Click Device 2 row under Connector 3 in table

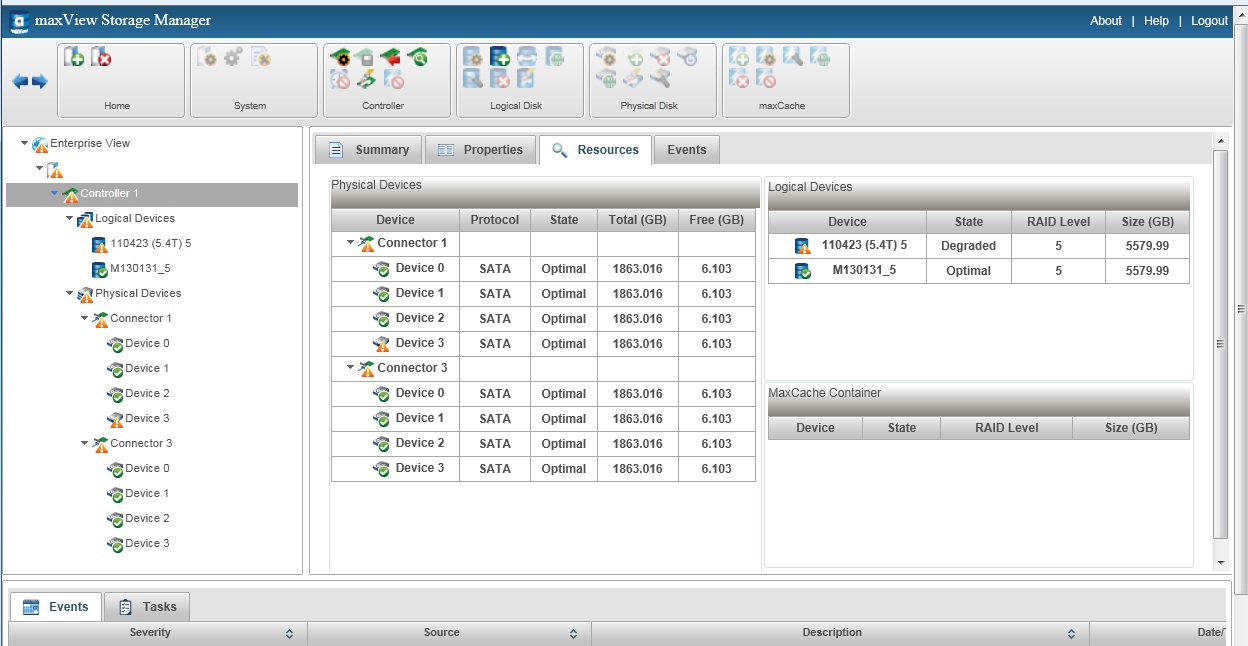544,444
